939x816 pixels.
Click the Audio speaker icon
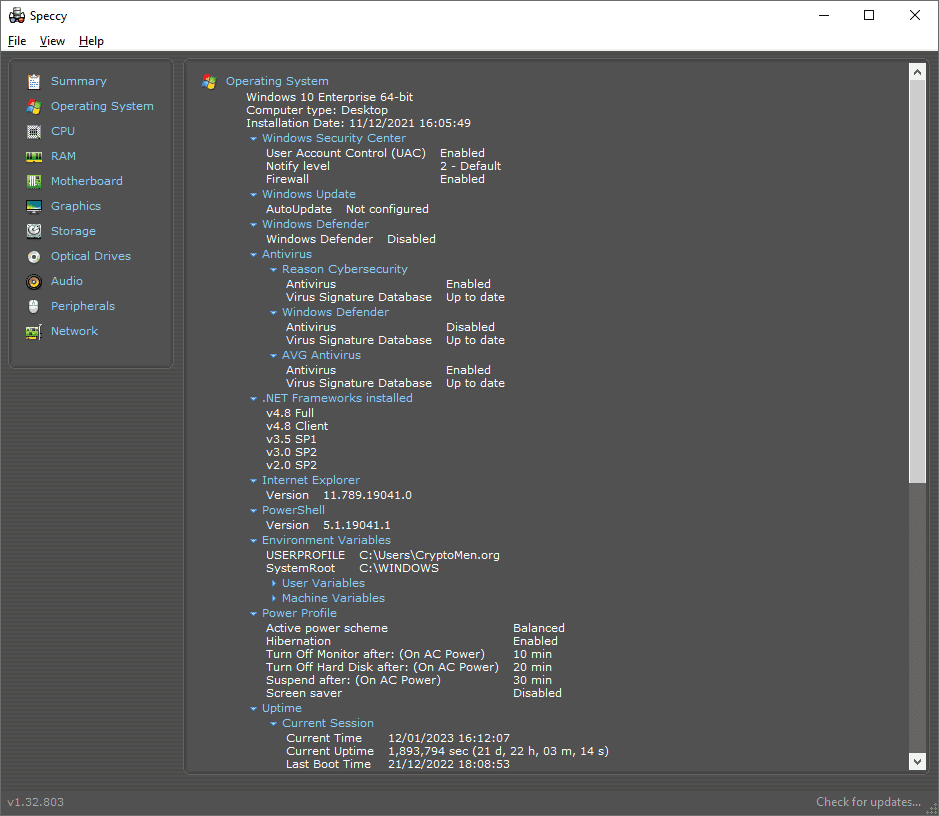tap(34, 281)
